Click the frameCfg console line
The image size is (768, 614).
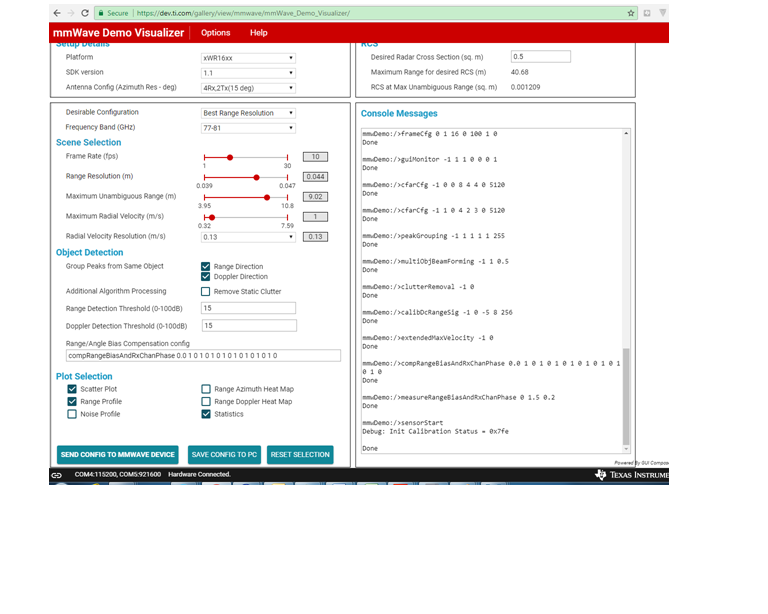tap(430, 134)
